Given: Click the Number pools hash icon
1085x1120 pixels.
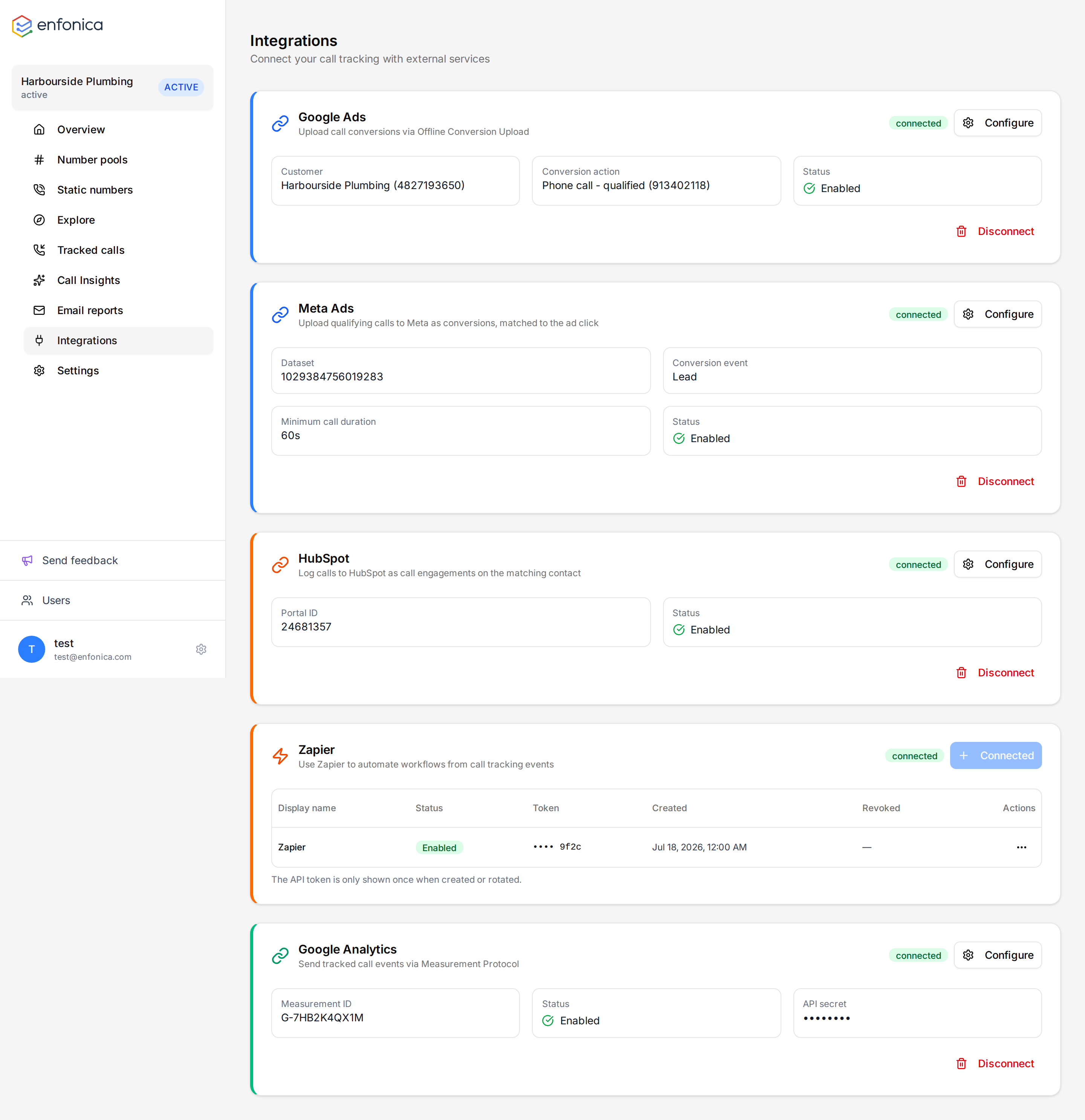Looking at the screenshot, I should tap(39, 160).
